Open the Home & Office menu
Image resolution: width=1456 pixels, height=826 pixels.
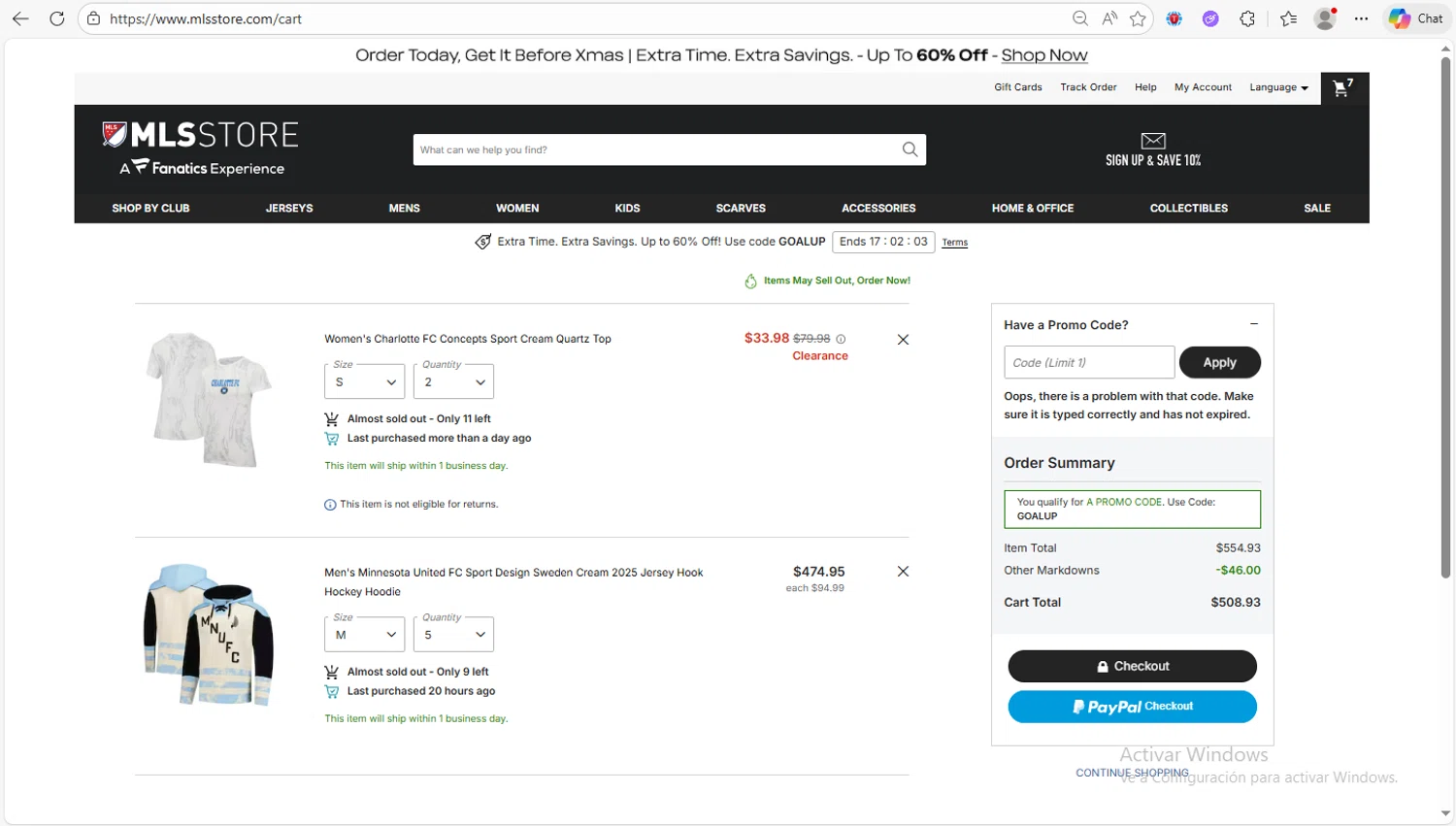click(1033, 208)
